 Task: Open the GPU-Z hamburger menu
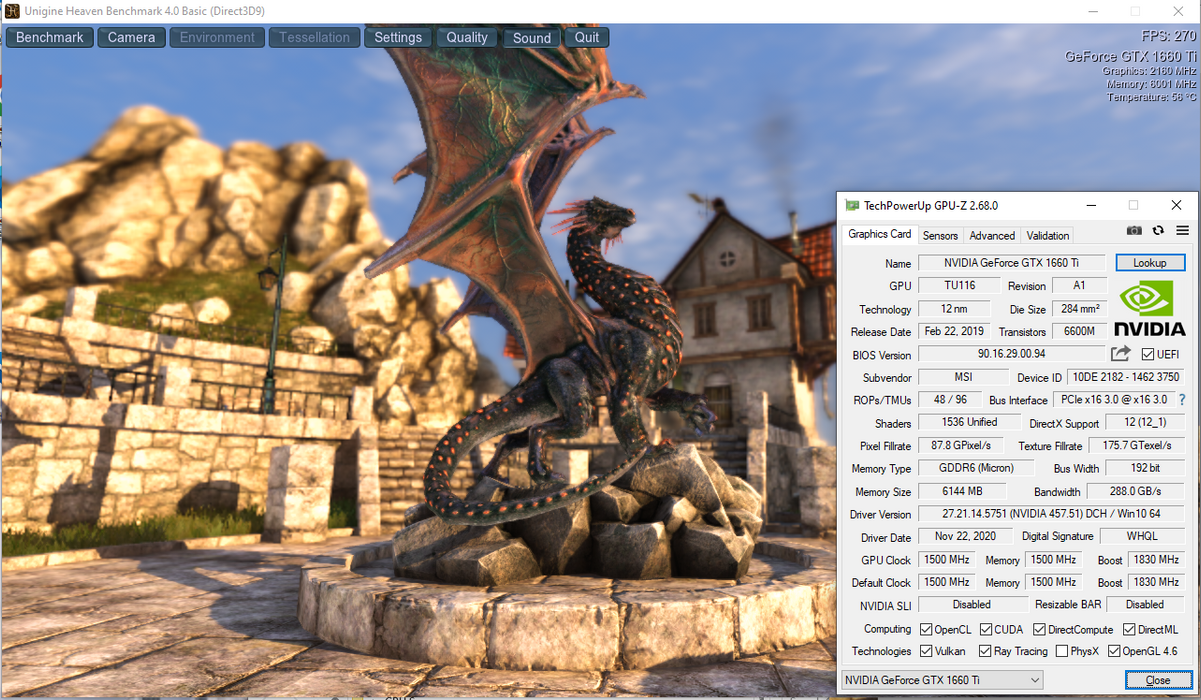1182,230
